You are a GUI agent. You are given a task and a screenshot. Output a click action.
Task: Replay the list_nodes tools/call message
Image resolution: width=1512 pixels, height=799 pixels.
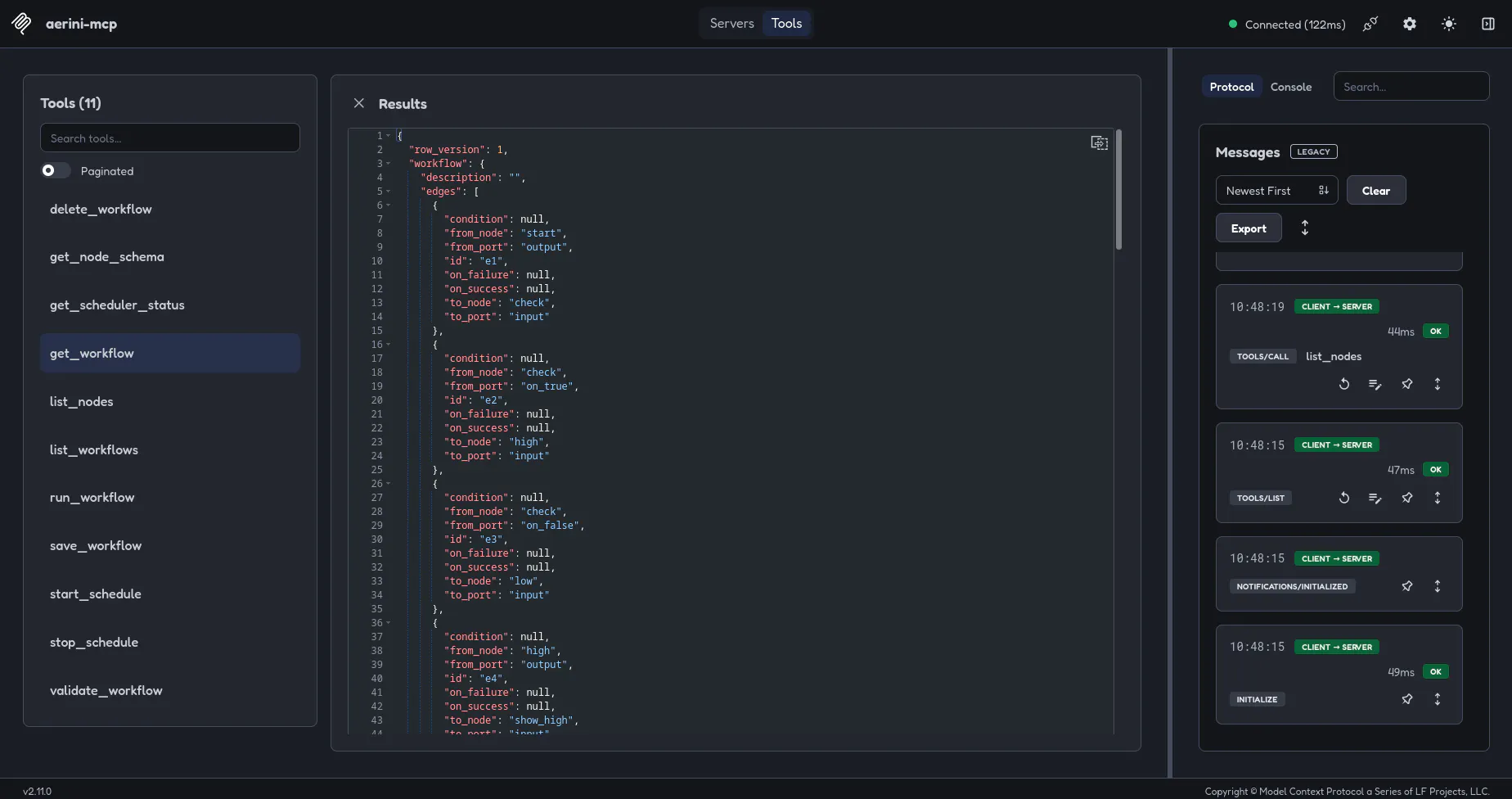click(1343, 384)
